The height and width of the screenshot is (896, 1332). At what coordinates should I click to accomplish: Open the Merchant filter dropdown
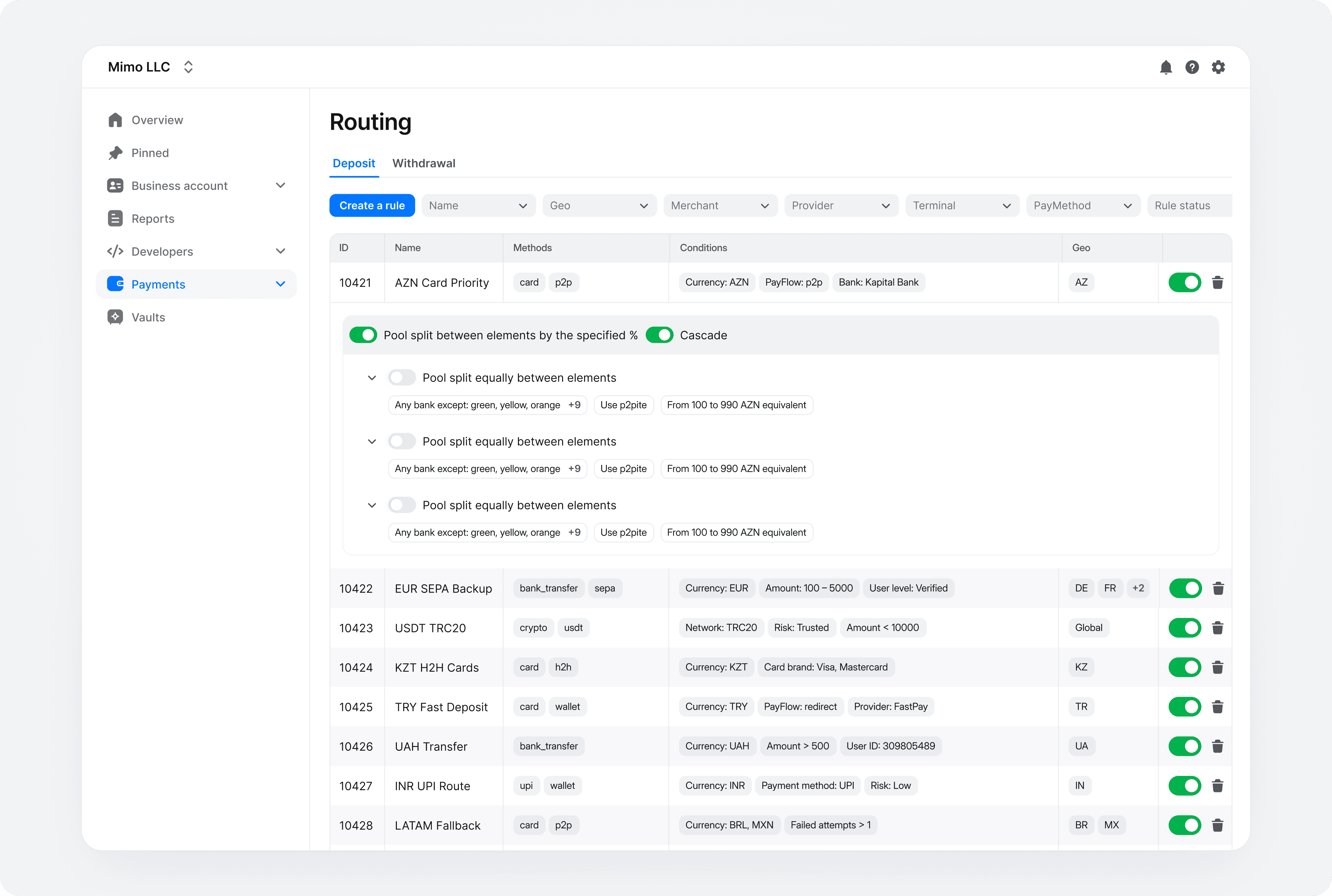pos(721,206)
